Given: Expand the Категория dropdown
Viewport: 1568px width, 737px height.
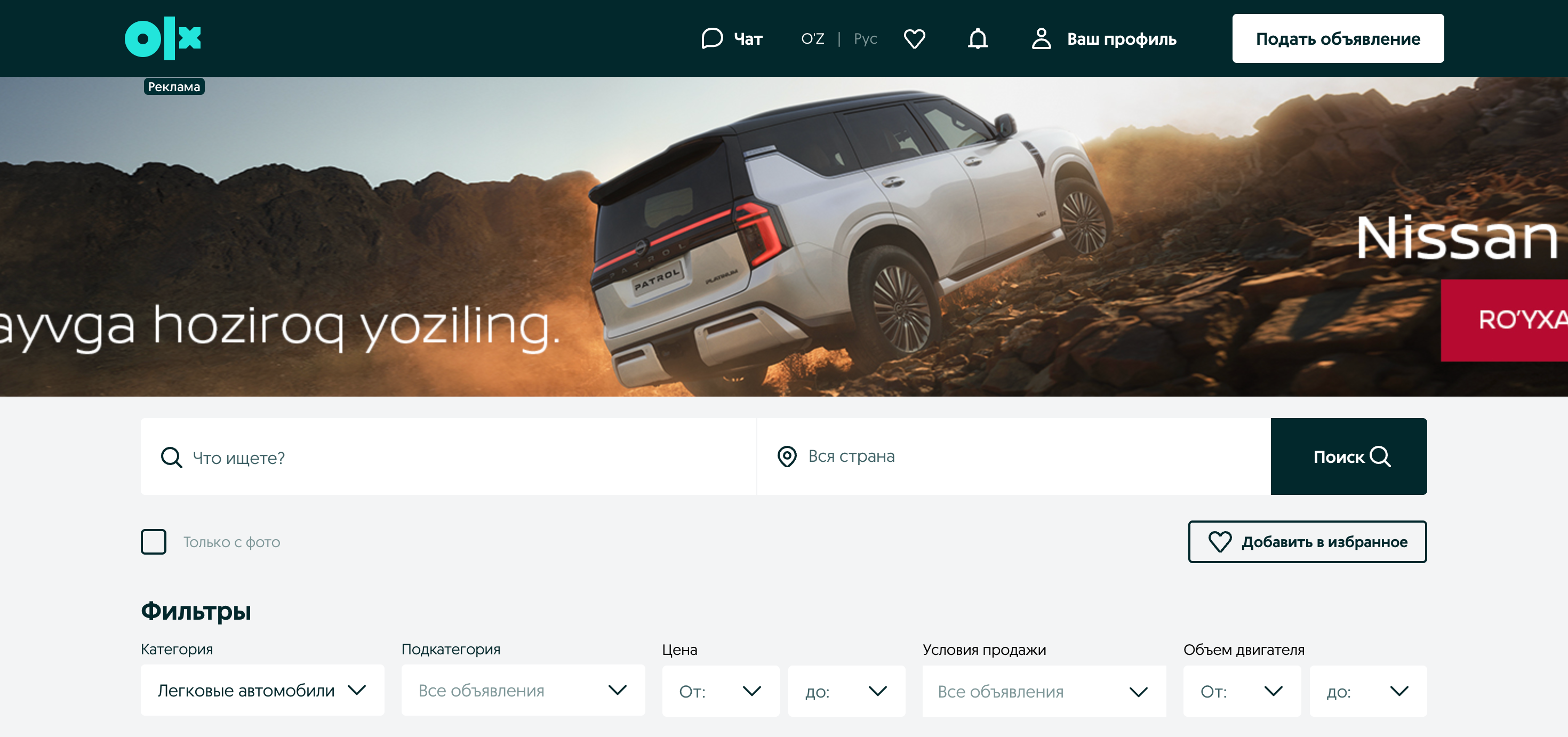Looking at the screenshot, I should (262, 690).
